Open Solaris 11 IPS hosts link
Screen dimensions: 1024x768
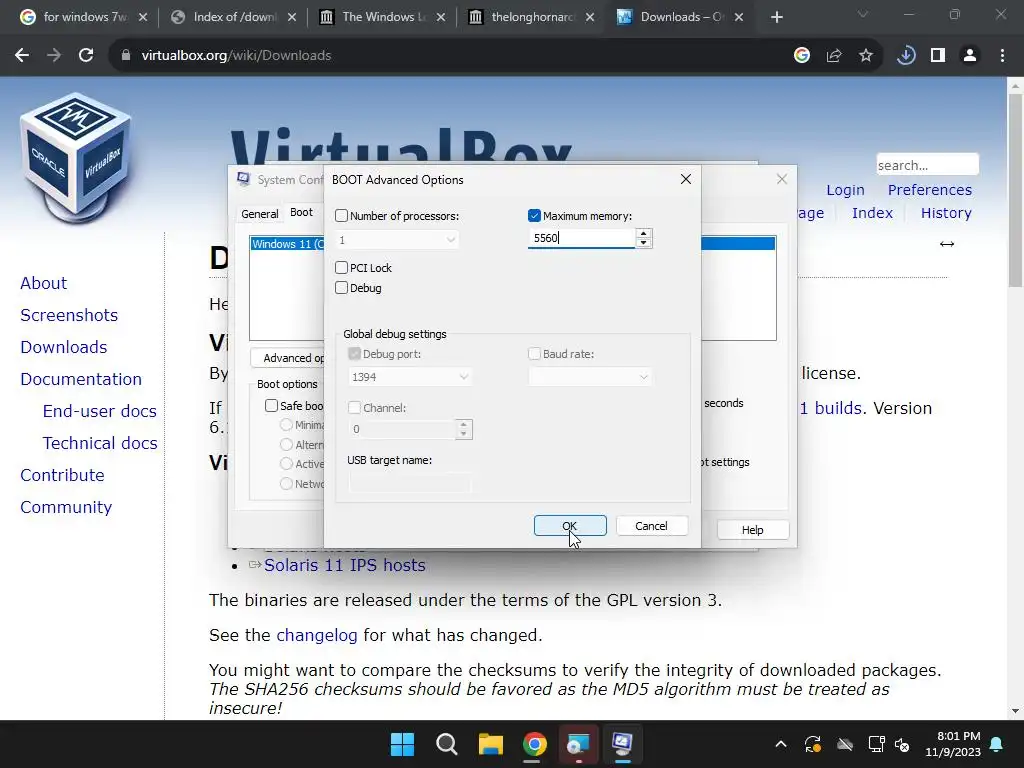click(x=345, y=565)
